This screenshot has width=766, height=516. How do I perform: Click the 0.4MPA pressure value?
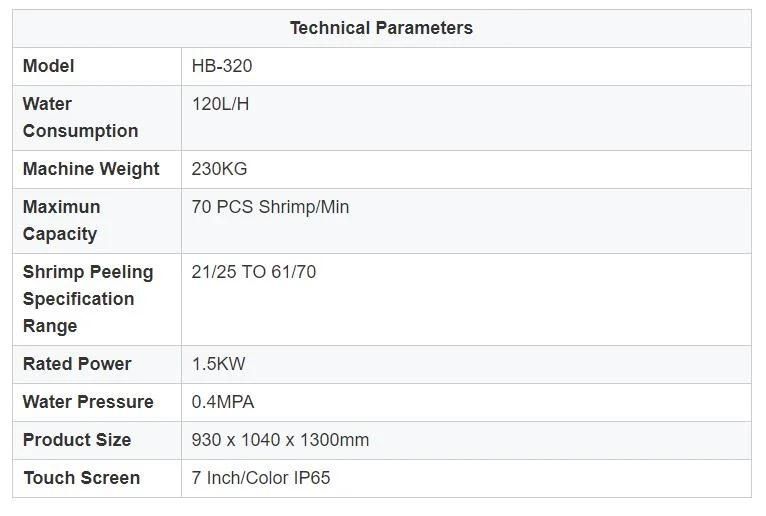click(x=223, y=402)
